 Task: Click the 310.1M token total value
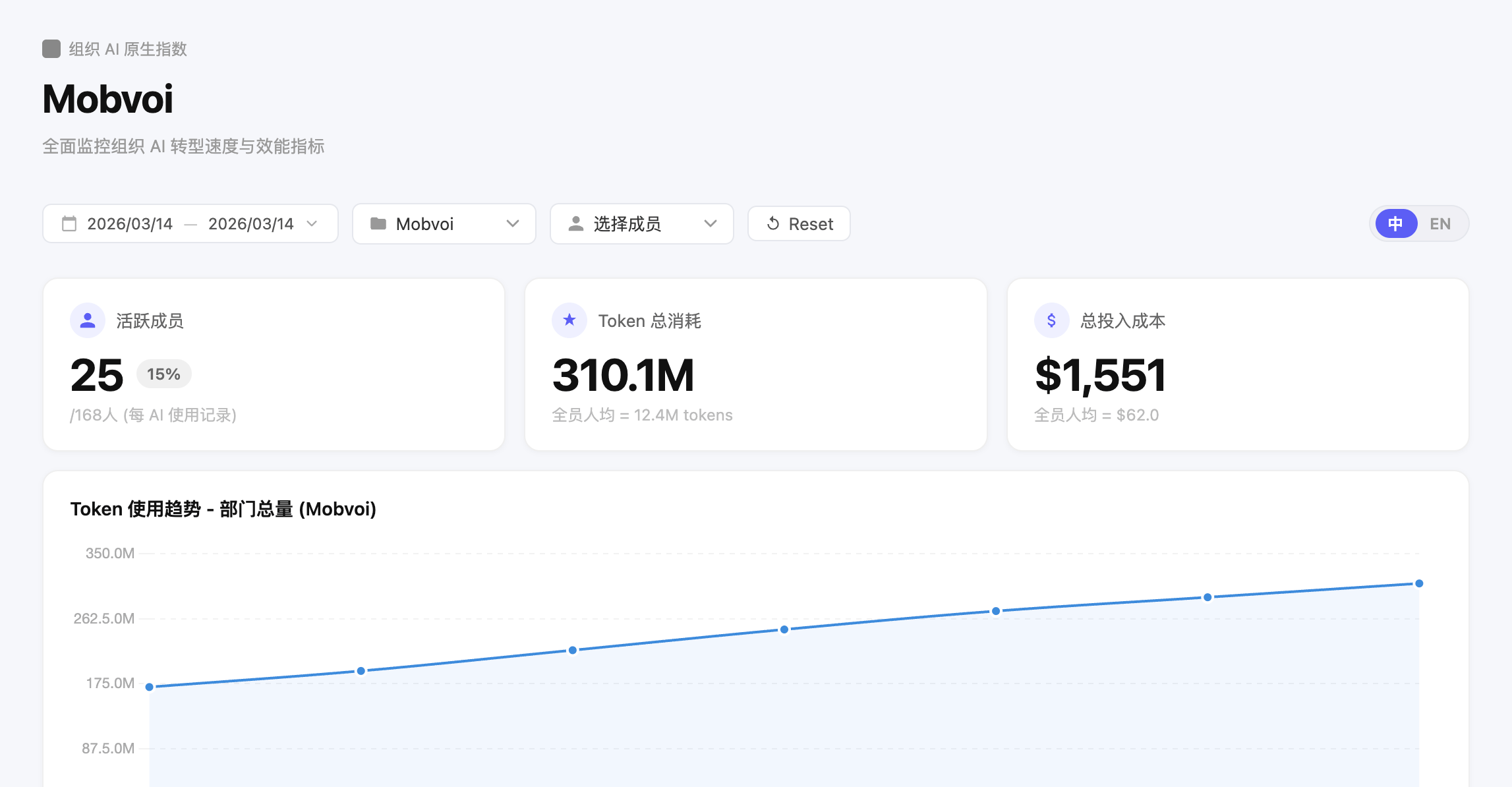[624, 375]
